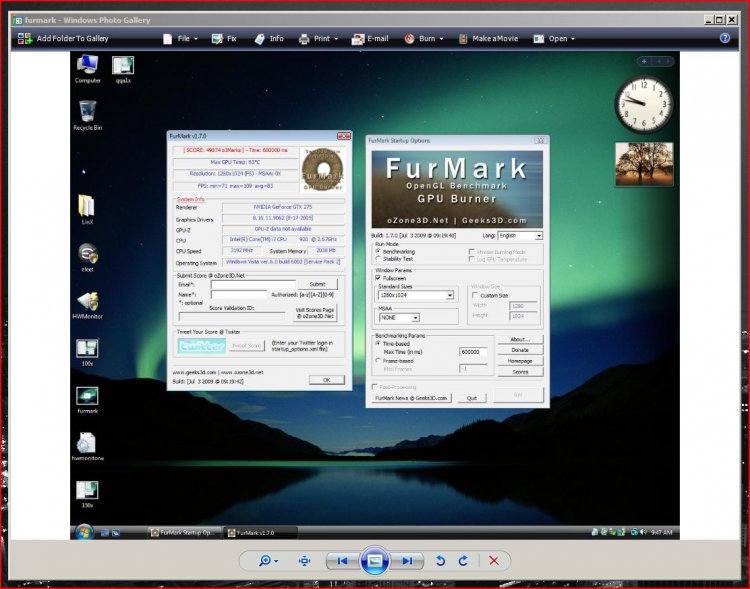The width and height of the screenshot is (750, 589).
Task: Toggle the Log GPU Temperature checkbox
Action: pos(472,259)
